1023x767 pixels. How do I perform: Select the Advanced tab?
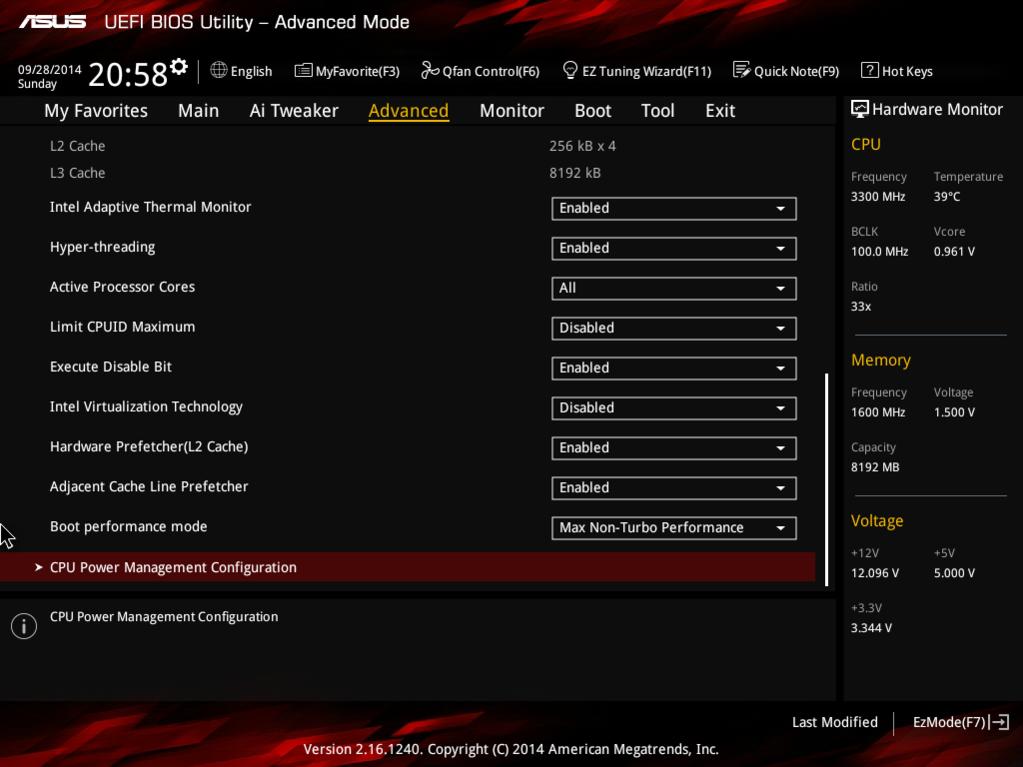coord(408,111)
